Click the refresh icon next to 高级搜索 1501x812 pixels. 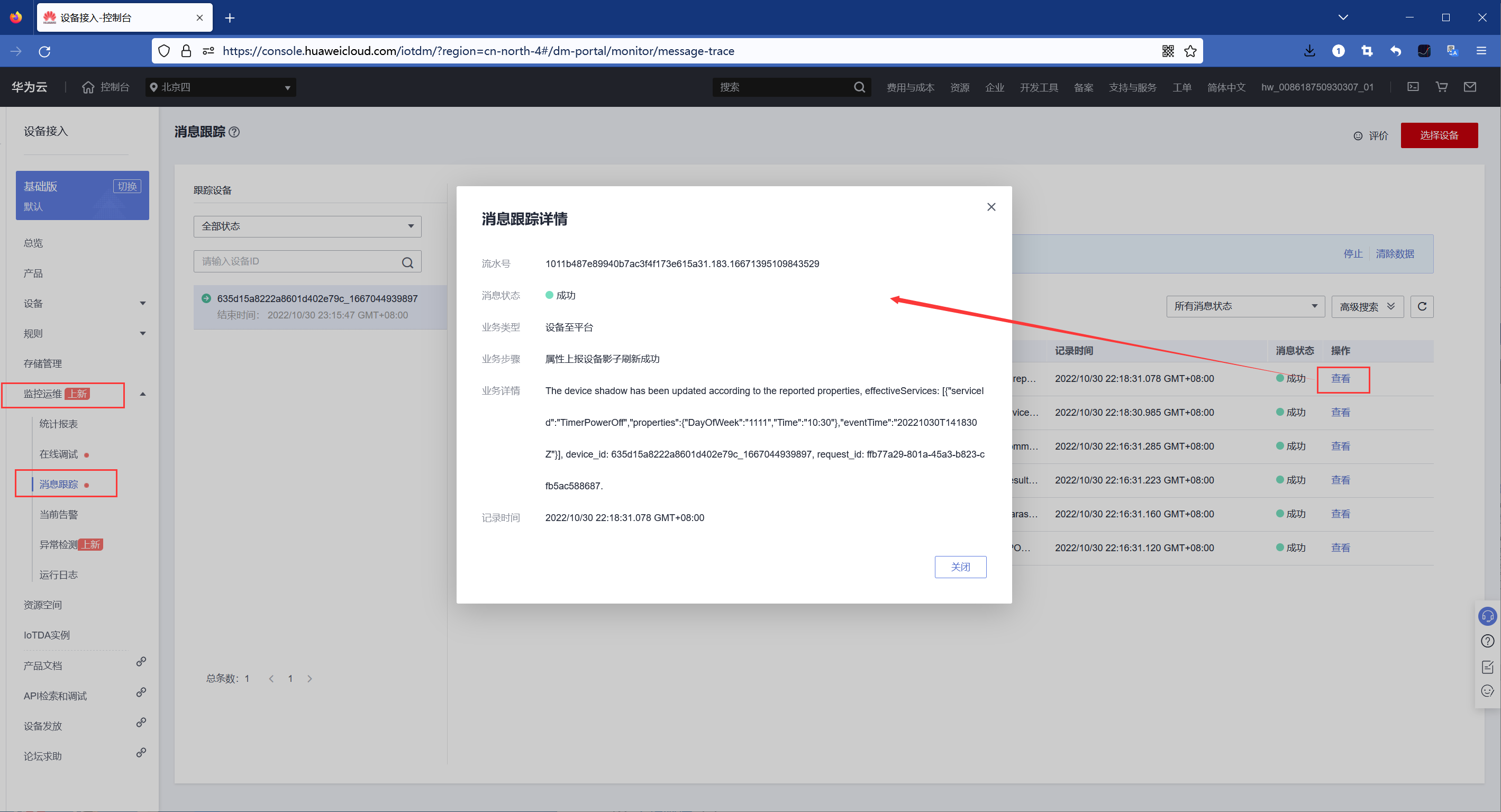(1421, 306)
